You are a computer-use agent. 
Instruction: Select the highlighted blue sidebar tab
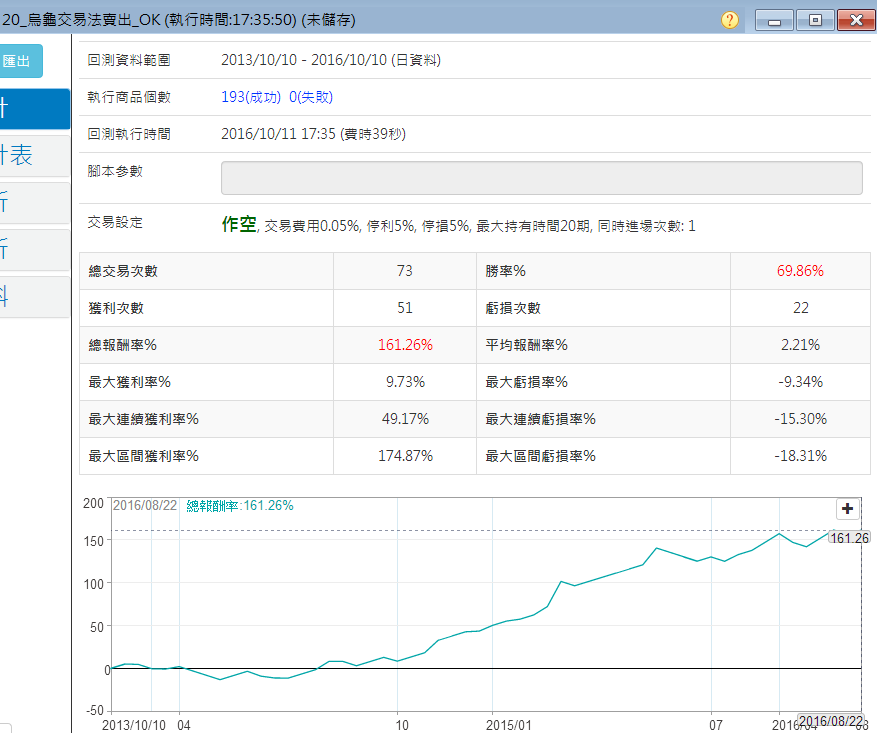point(34,108)
